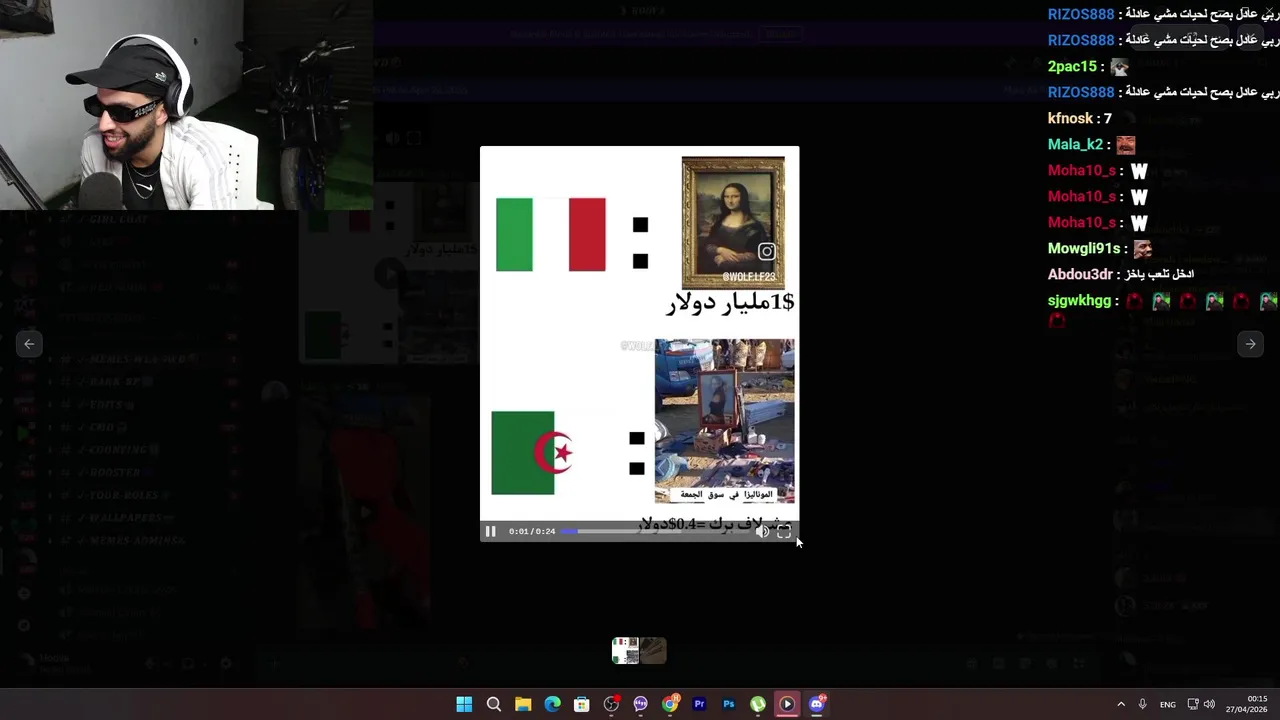
Task: Open uTorrent from taskbar
Action: click(x=758, y=704)
